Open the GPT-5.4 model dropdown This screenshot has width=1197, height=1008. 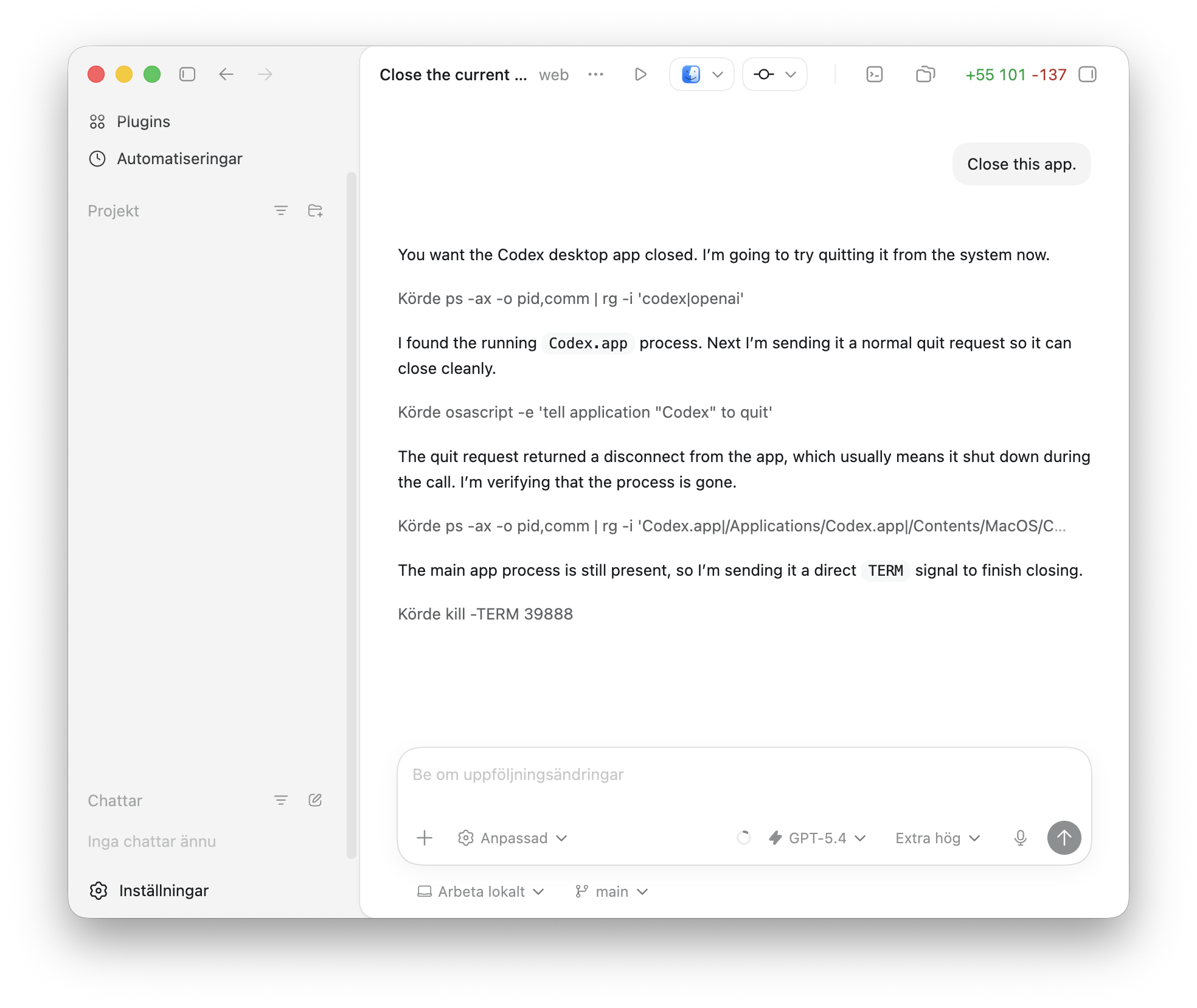coord(817,838)
